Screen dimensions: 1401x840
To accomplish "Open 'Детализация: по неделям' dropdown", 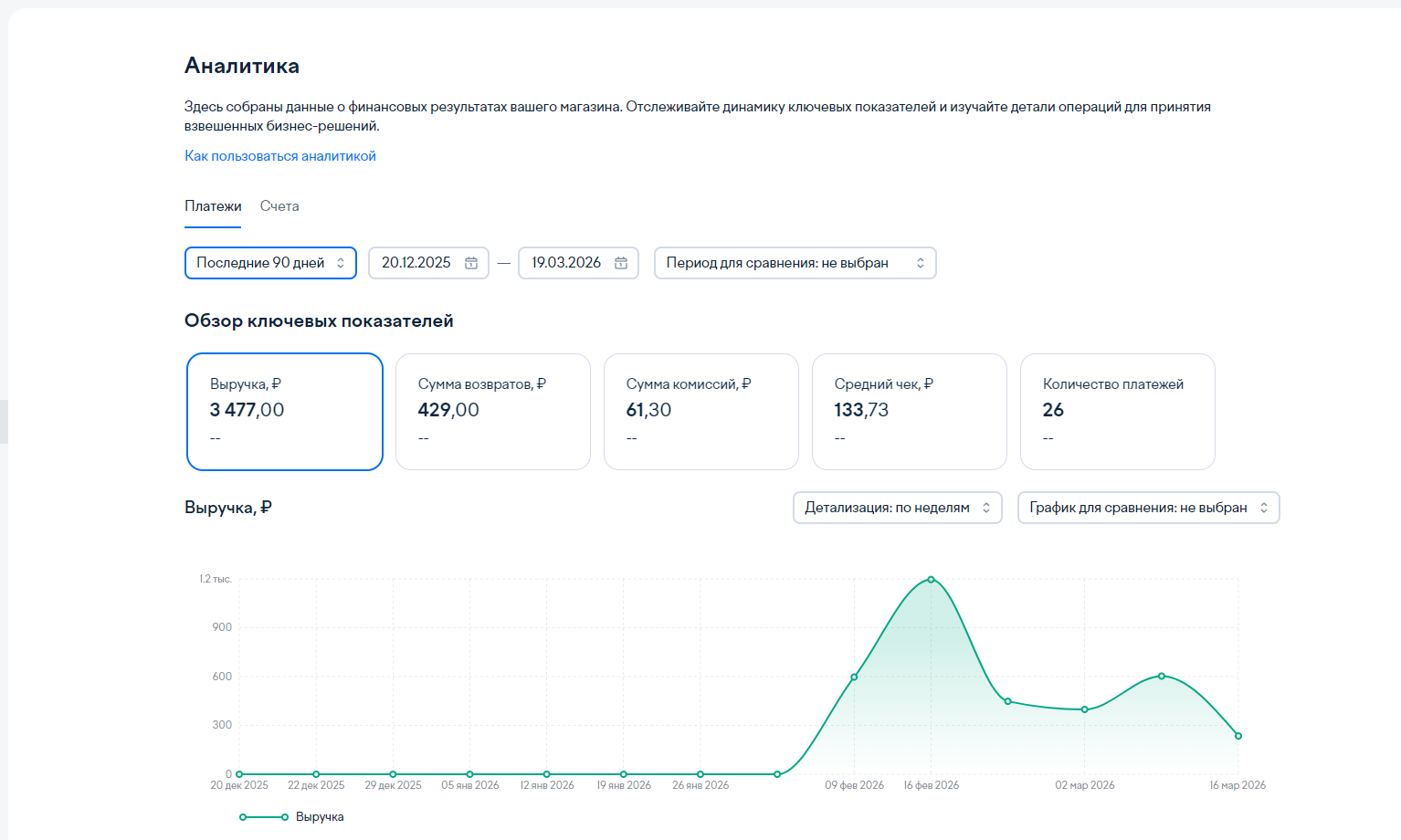I will click(897, 508).
